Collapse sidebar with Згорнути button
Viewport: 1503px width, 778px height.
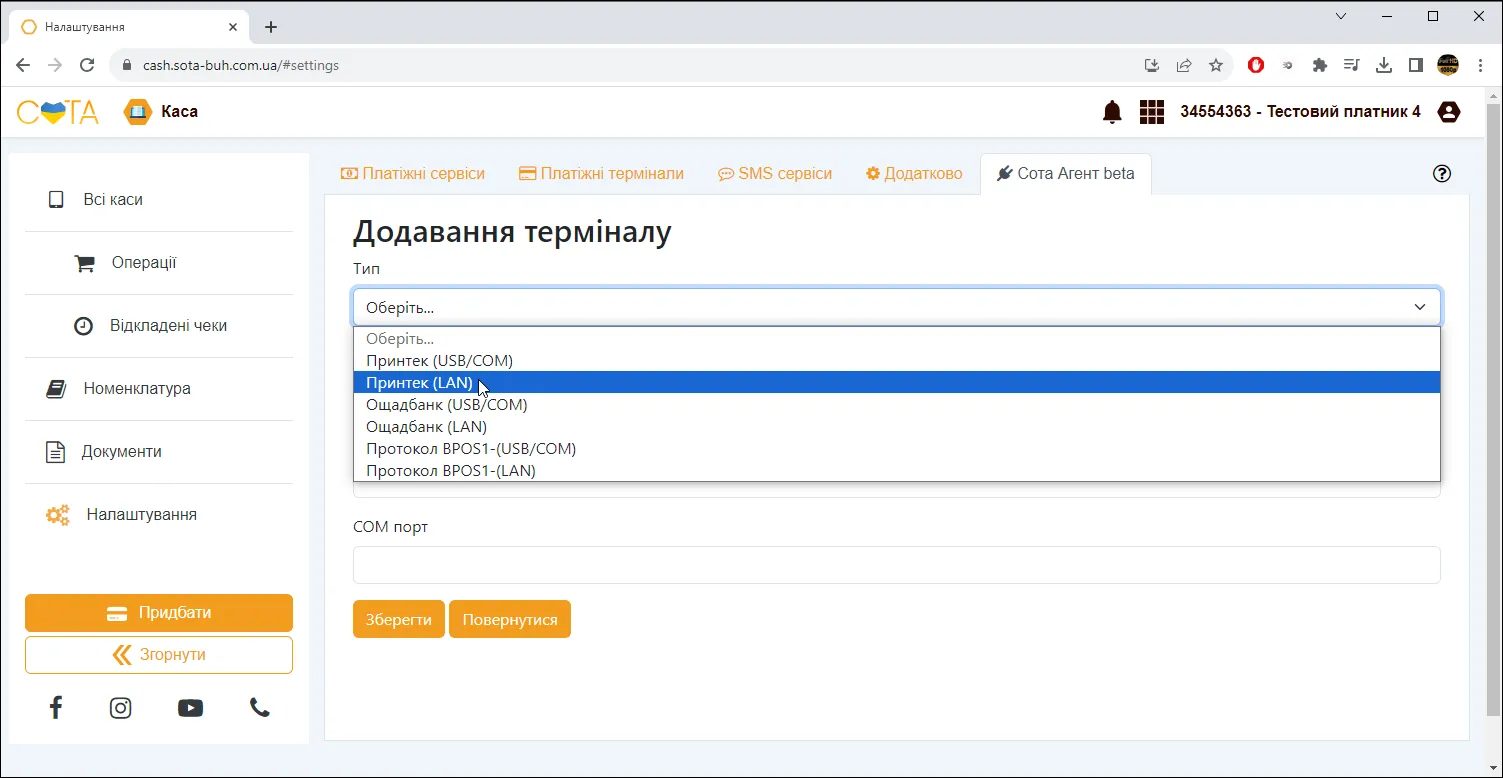pos(159,655)
